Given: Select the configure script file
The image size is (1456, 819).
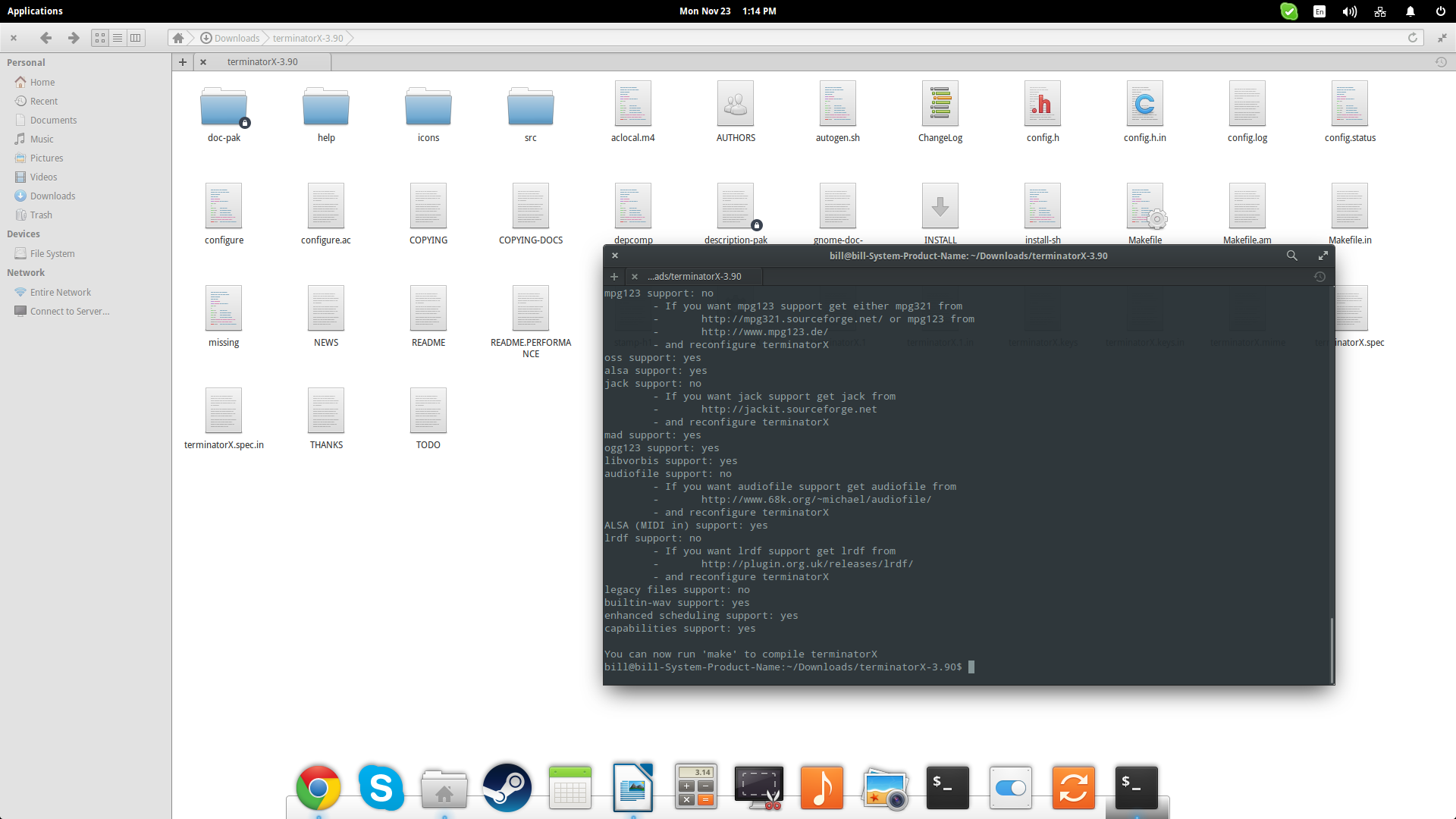Looking at the screenshot, I should pyautogui.click(x=224, y=215).
